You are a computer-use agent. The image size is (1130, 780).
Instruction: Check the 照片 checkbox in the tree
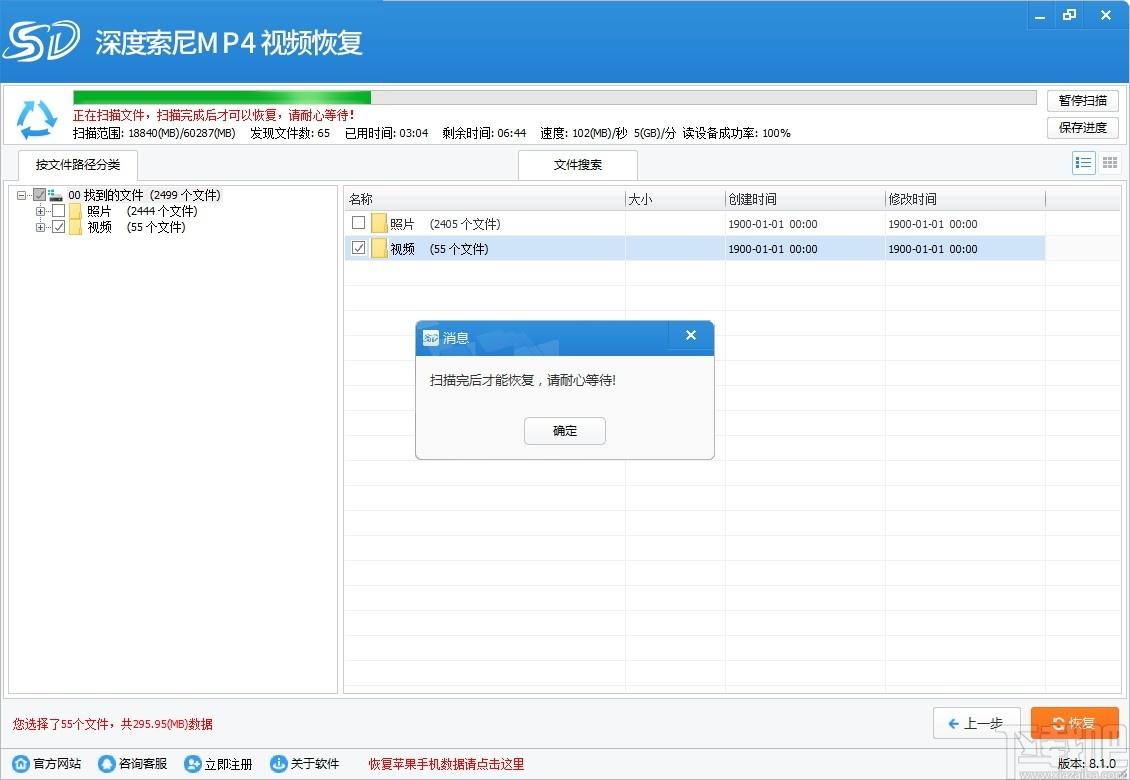coord(58,210)
